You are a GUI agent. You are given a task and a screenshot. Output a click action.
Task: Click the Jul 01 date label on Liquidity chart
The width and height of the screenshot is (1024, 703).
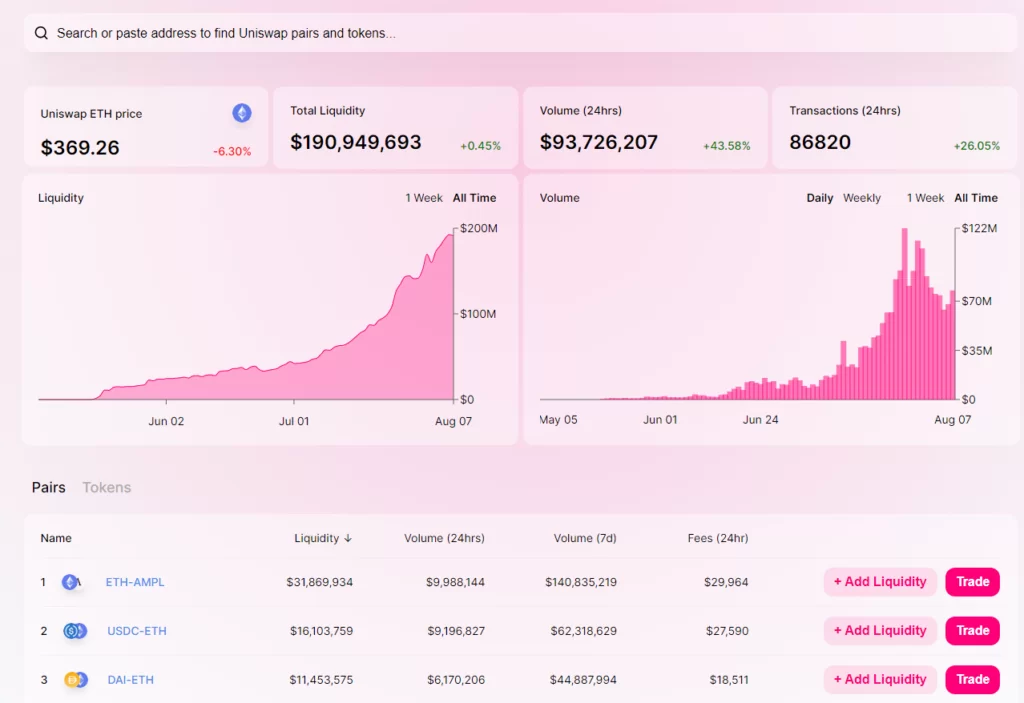pos(294,421)
